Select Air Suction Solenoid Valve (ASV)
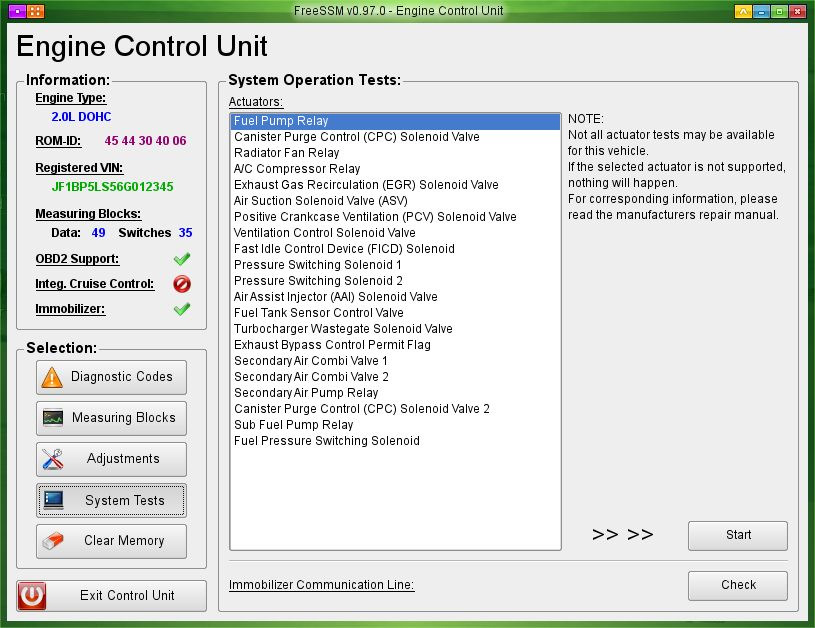Viewport: 815px width, 628px height. coord(395,201)
